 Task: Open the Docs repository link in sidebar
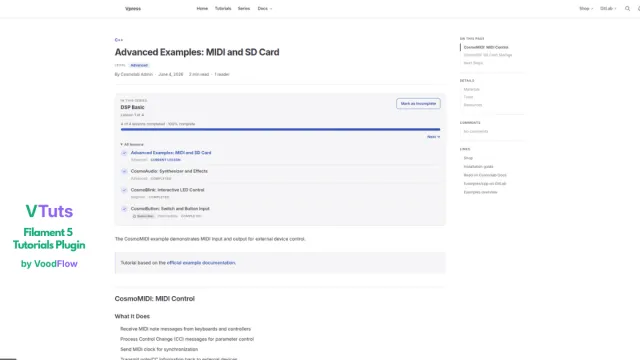click(485, 175)
